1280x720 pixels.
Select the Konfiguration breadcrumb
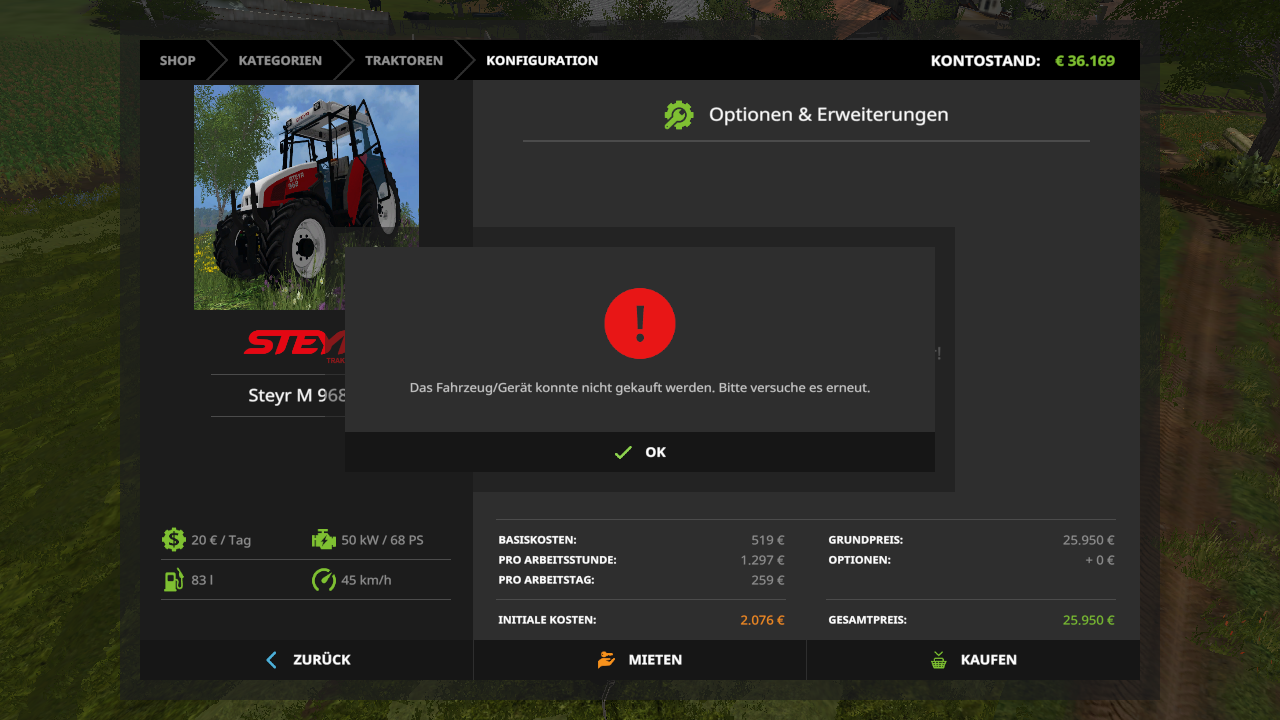(542, 61)
